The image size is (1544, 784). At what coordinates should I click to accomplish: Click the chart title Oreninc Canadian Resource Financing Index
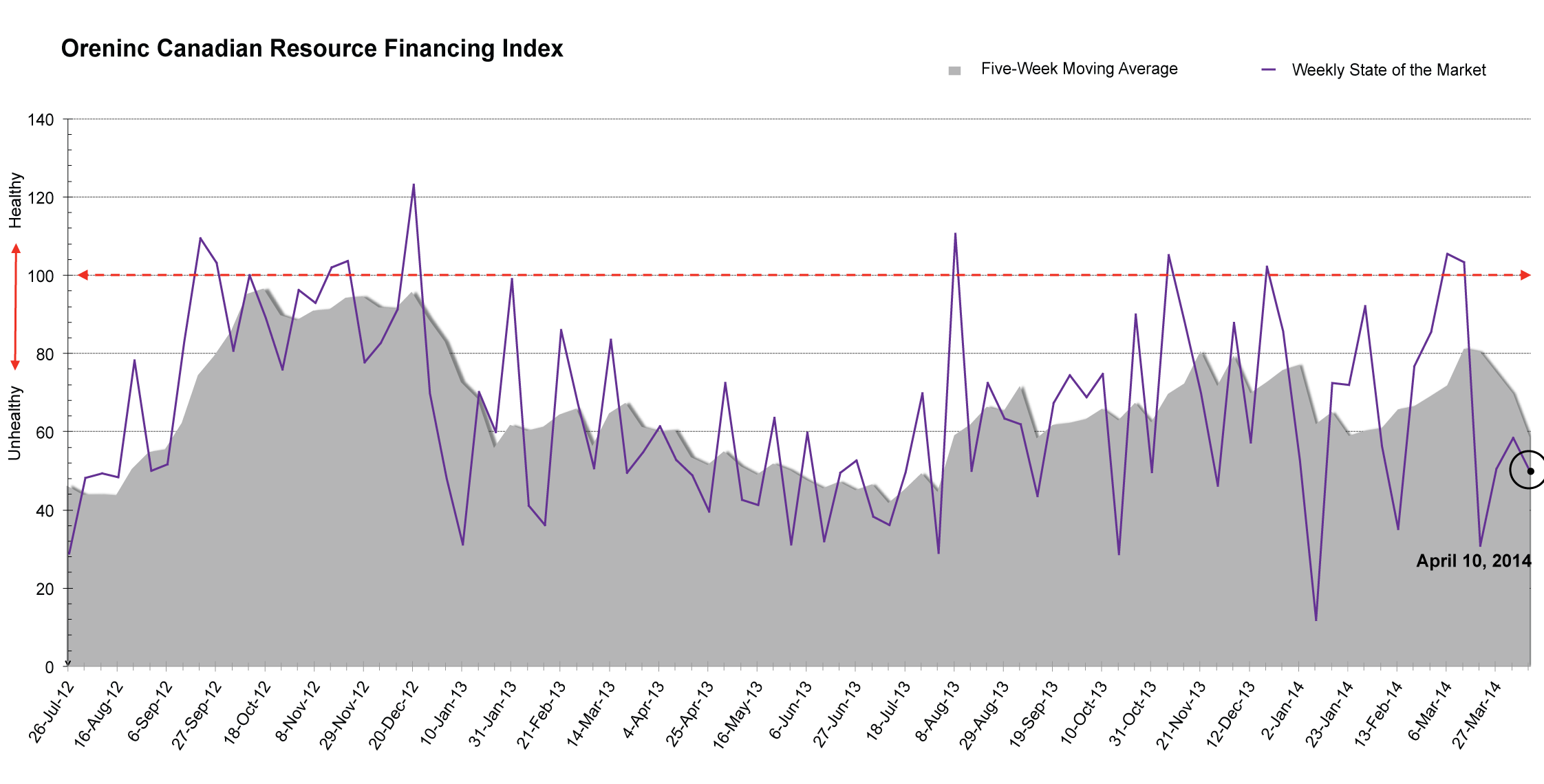tap(312, 49)
